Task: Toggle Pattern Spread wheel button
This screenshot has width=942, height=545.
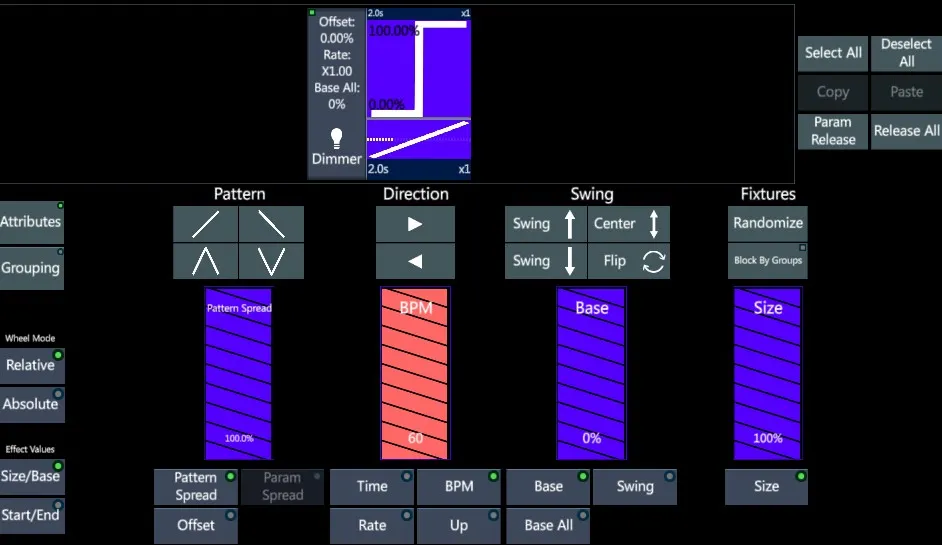Action: pos(196,487)
